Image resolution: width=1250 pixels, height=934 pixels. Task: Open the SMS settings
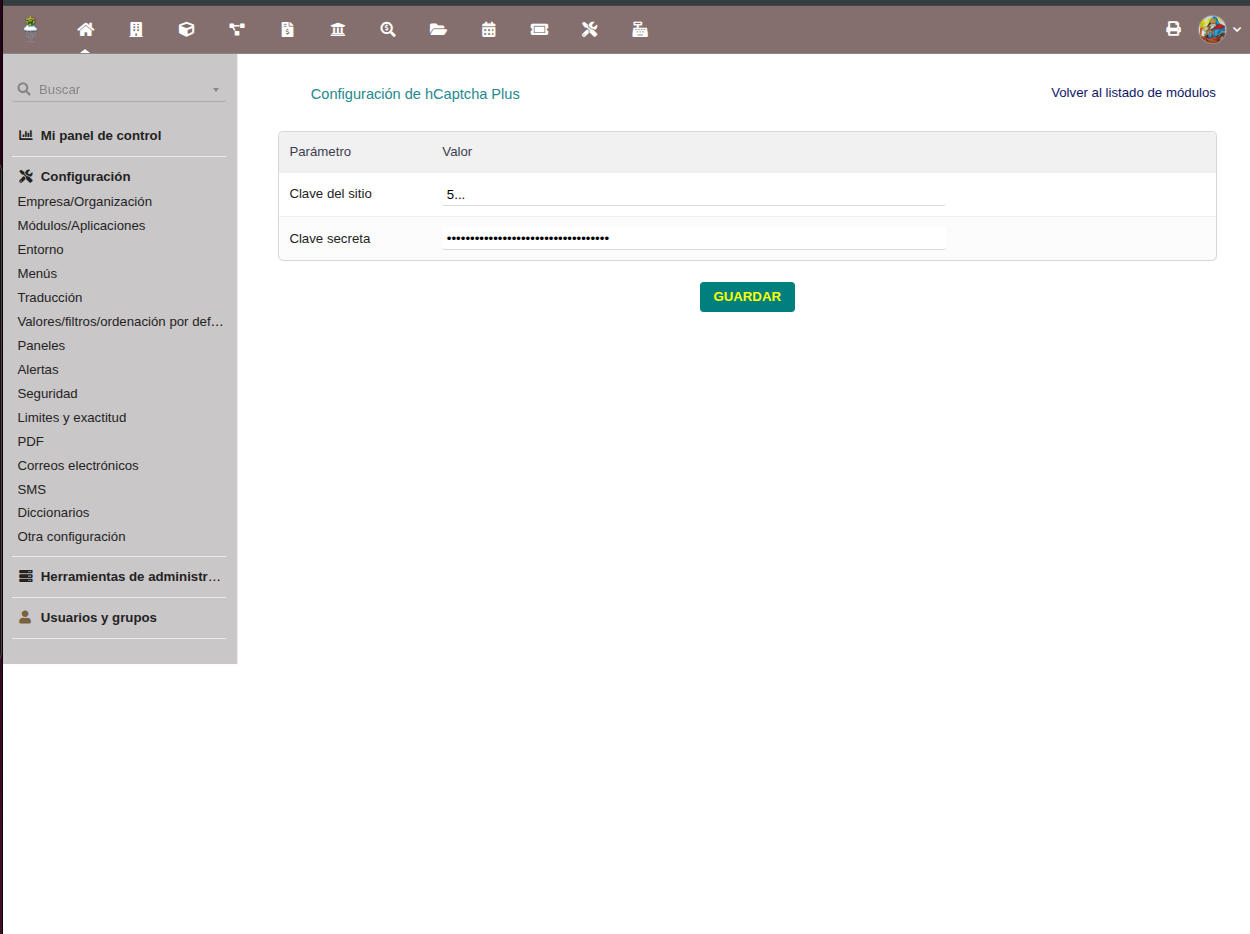click(32, 489)
